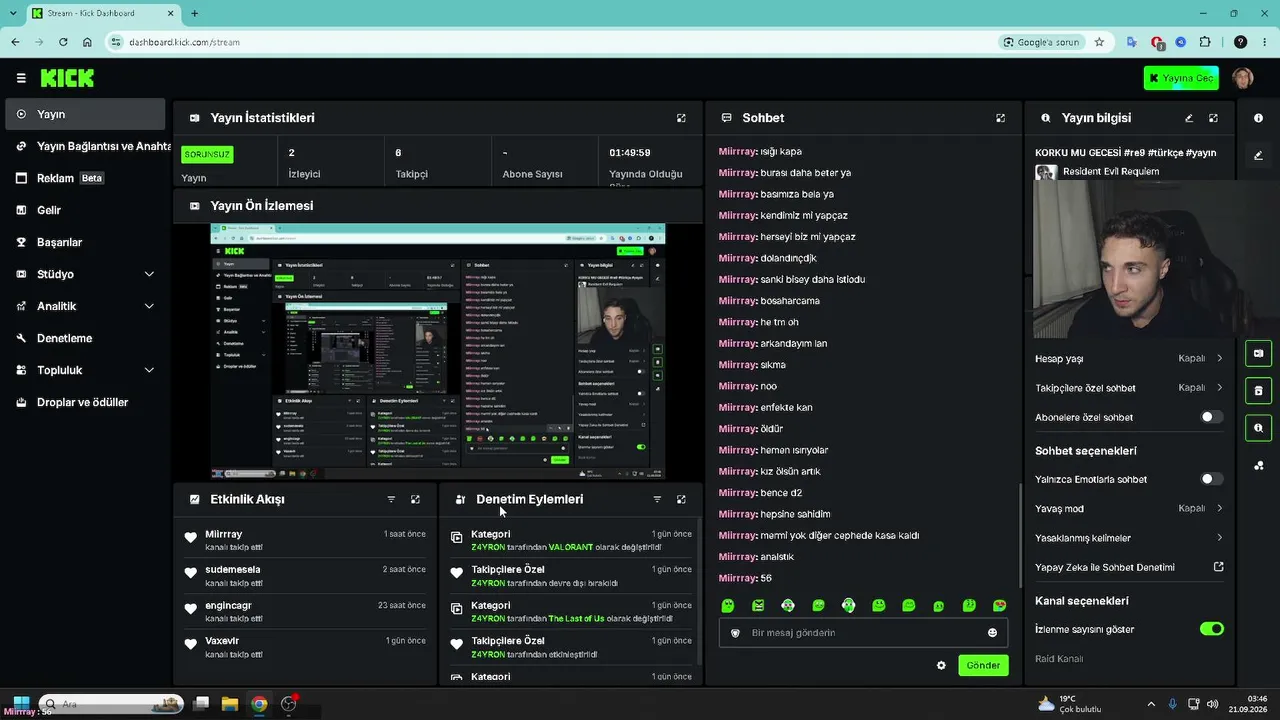Viewport: 1280px width, 720px height.
Task: Click the Gönder button
Action: (983, 665)
